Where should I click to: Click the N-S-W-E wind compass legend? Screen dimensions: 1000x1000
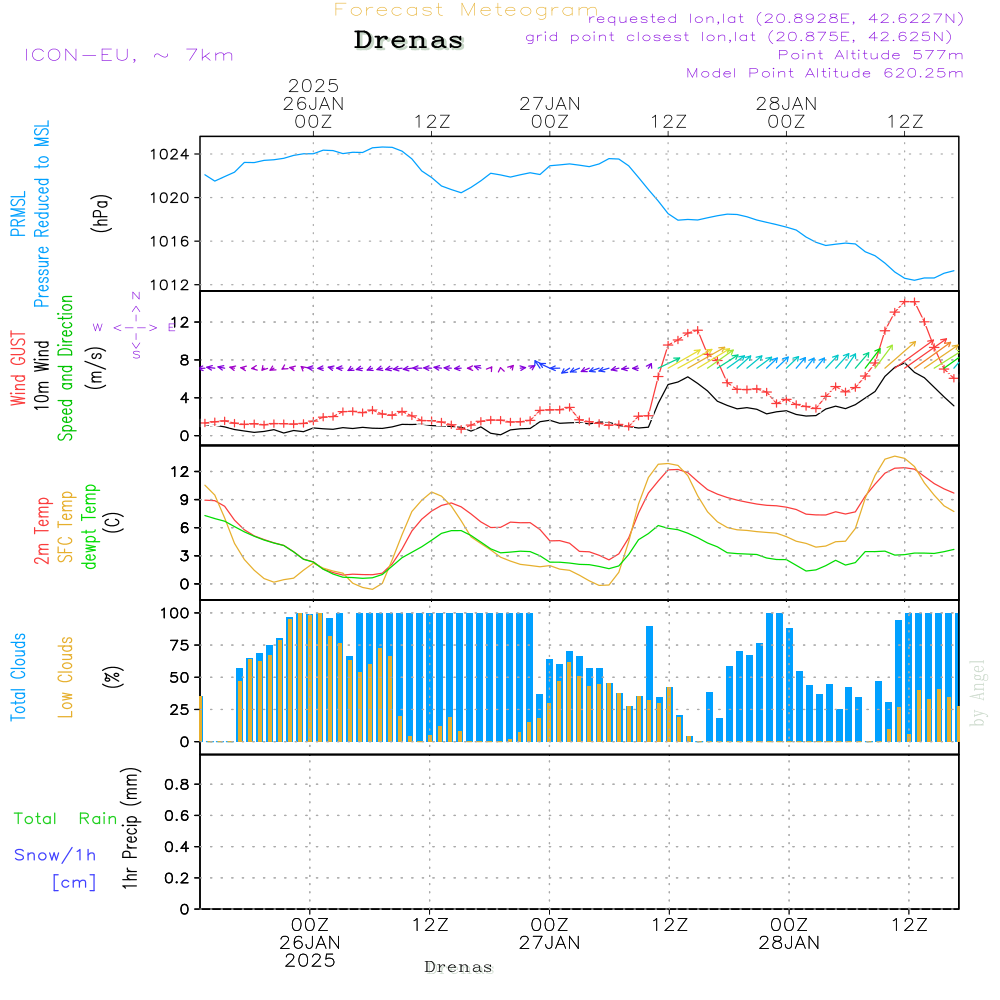pos(135,327)
